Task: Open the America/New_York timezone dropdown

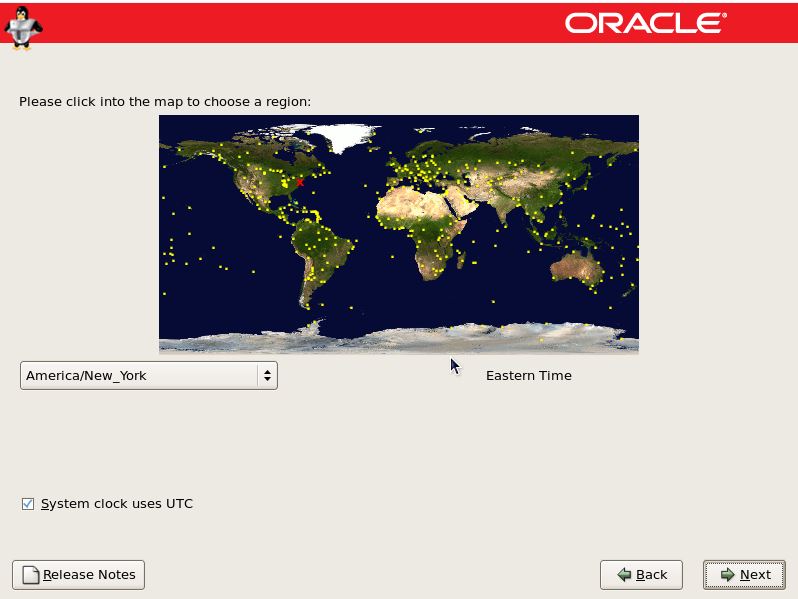Action: click(149, 376)
